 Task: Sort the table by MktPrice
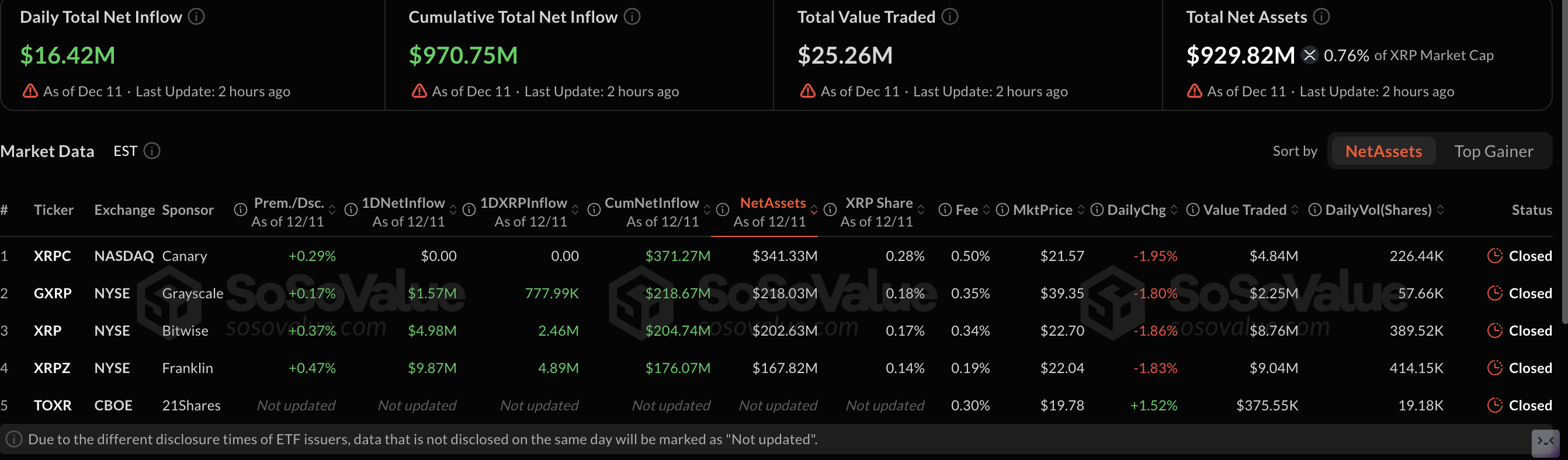(x=1082, y=210)
